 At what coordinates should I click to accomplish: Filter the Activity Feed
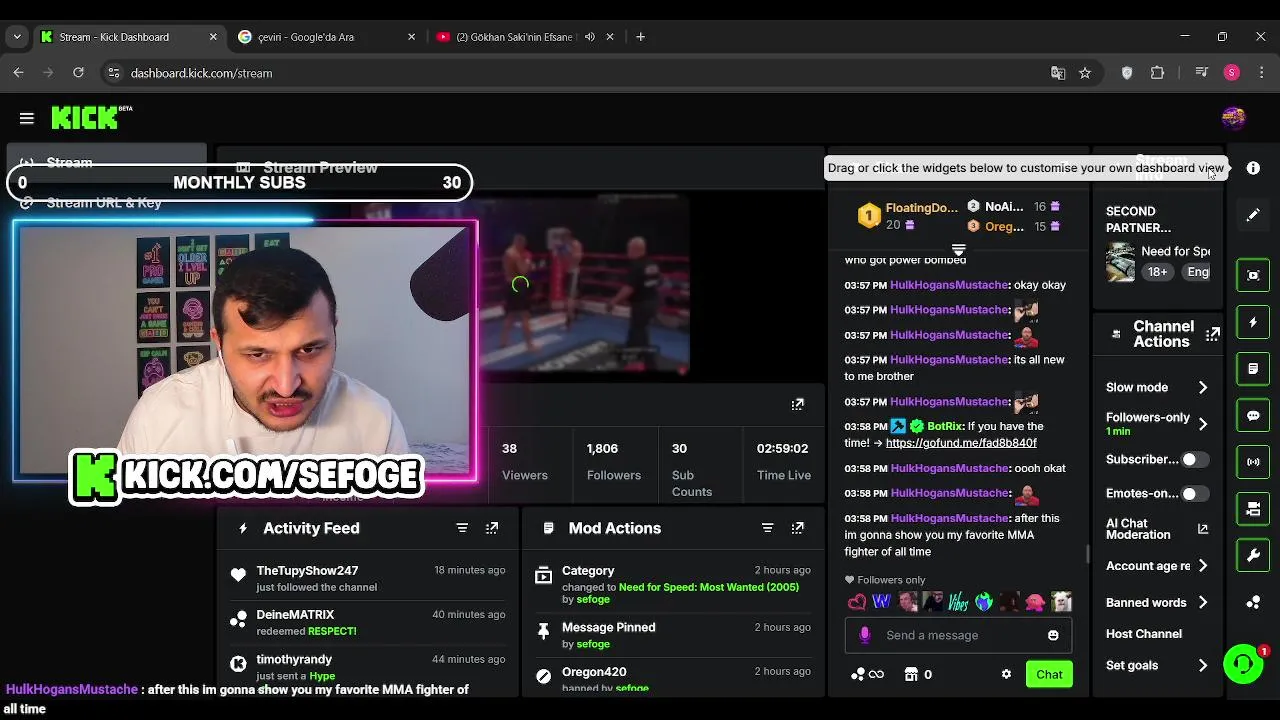point(462,528)
